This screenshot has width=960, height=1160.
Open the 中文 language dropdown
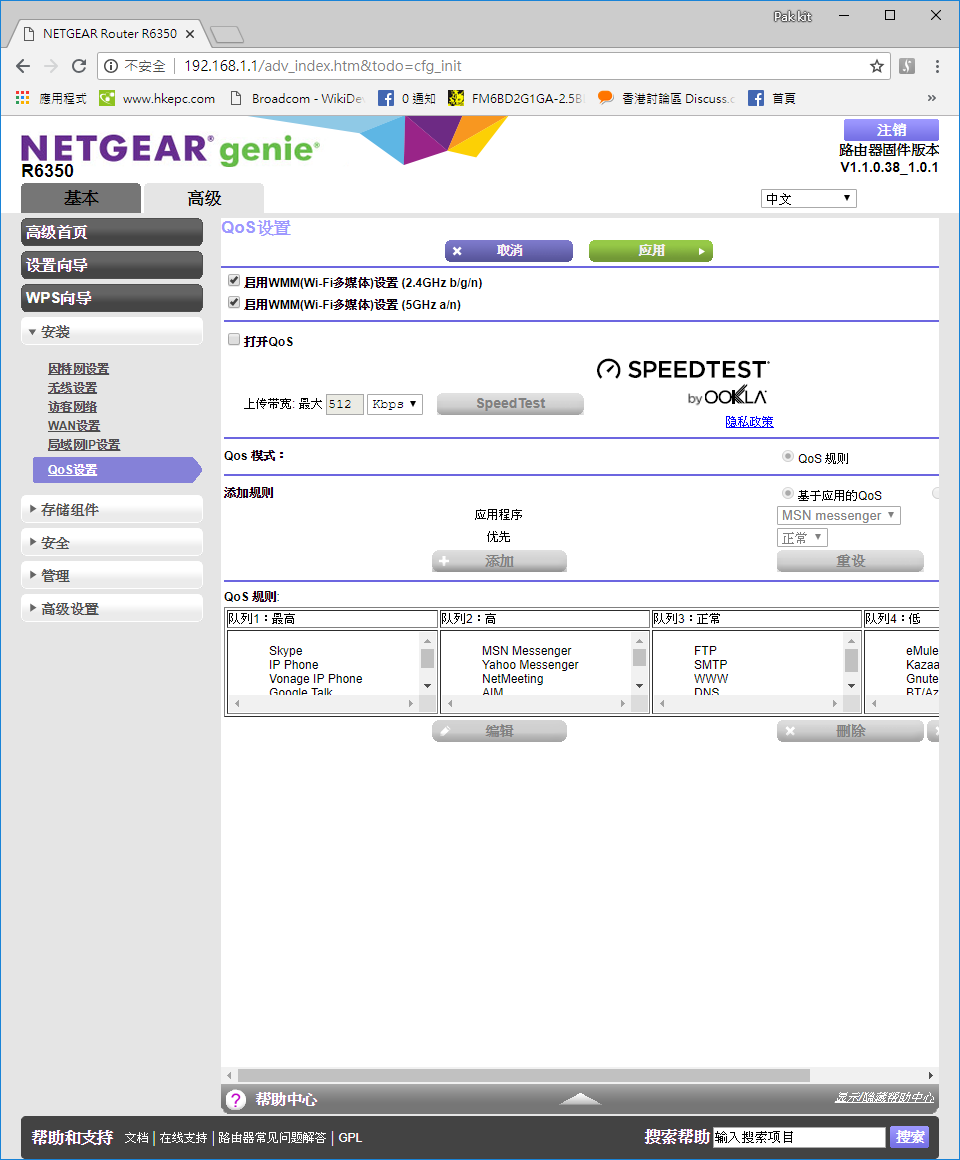(x=808, y=198)
